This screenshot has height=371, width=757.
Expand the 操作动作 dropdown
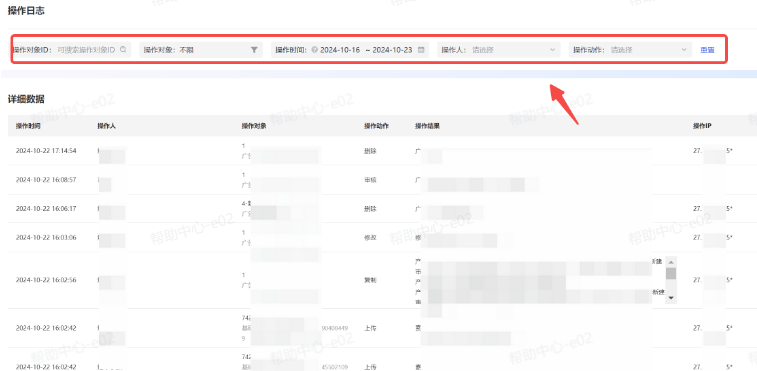630,50
